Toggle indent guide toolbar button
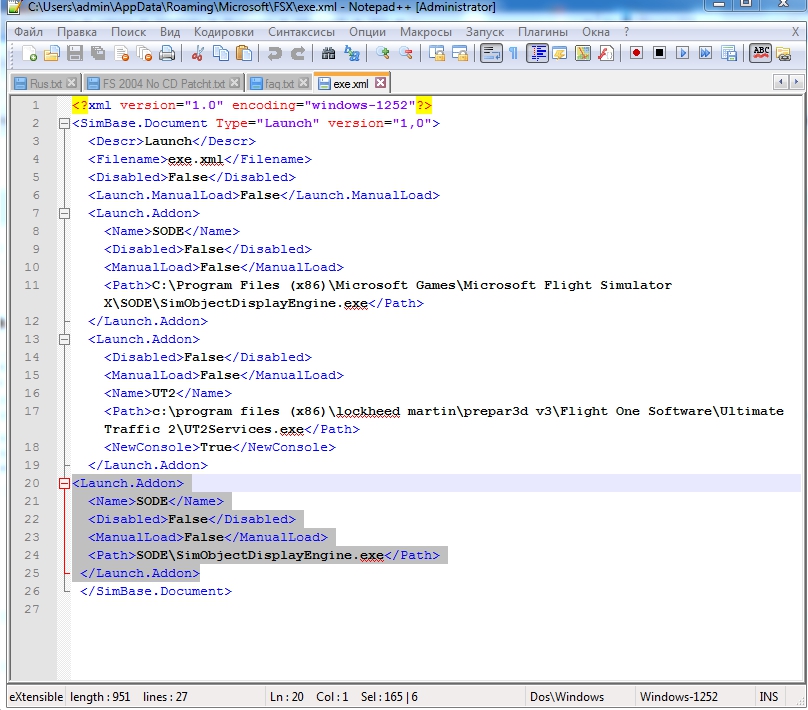This screenshot has height=710, width=808. (537, 53)
